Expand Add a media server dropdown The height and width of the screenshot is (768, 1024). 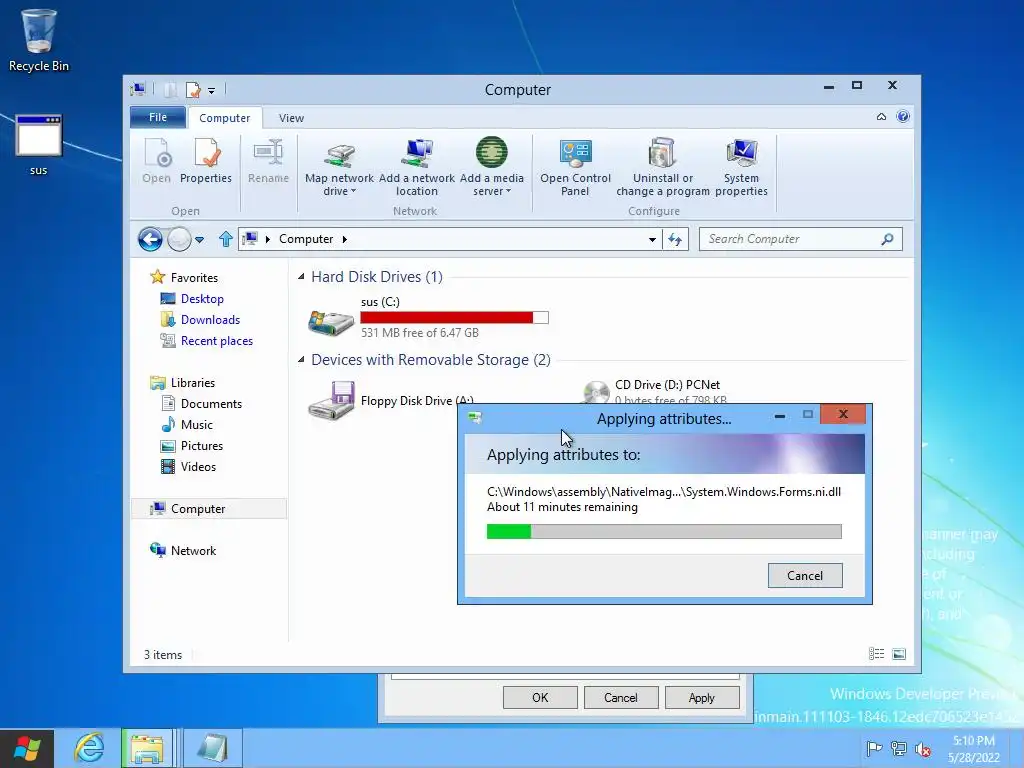[x=508, y=191]
